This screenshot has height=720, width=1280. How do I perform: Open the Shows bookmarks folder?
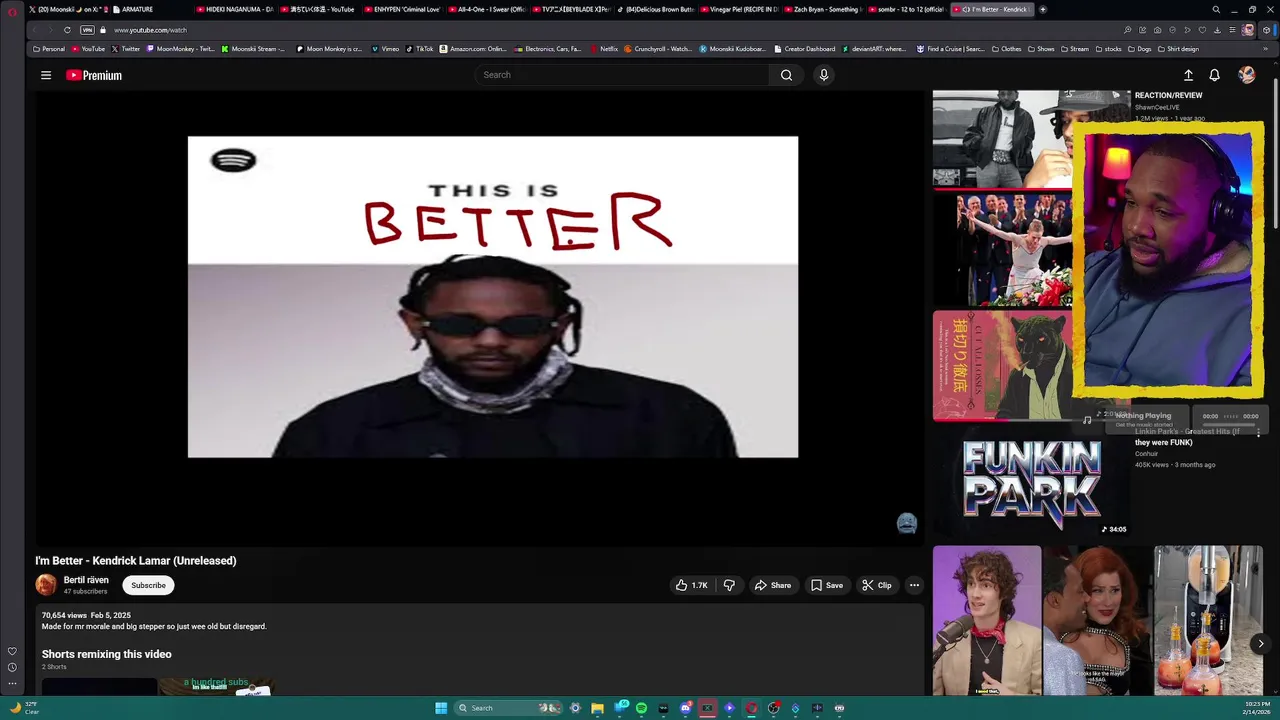(x=1041, y=49)
